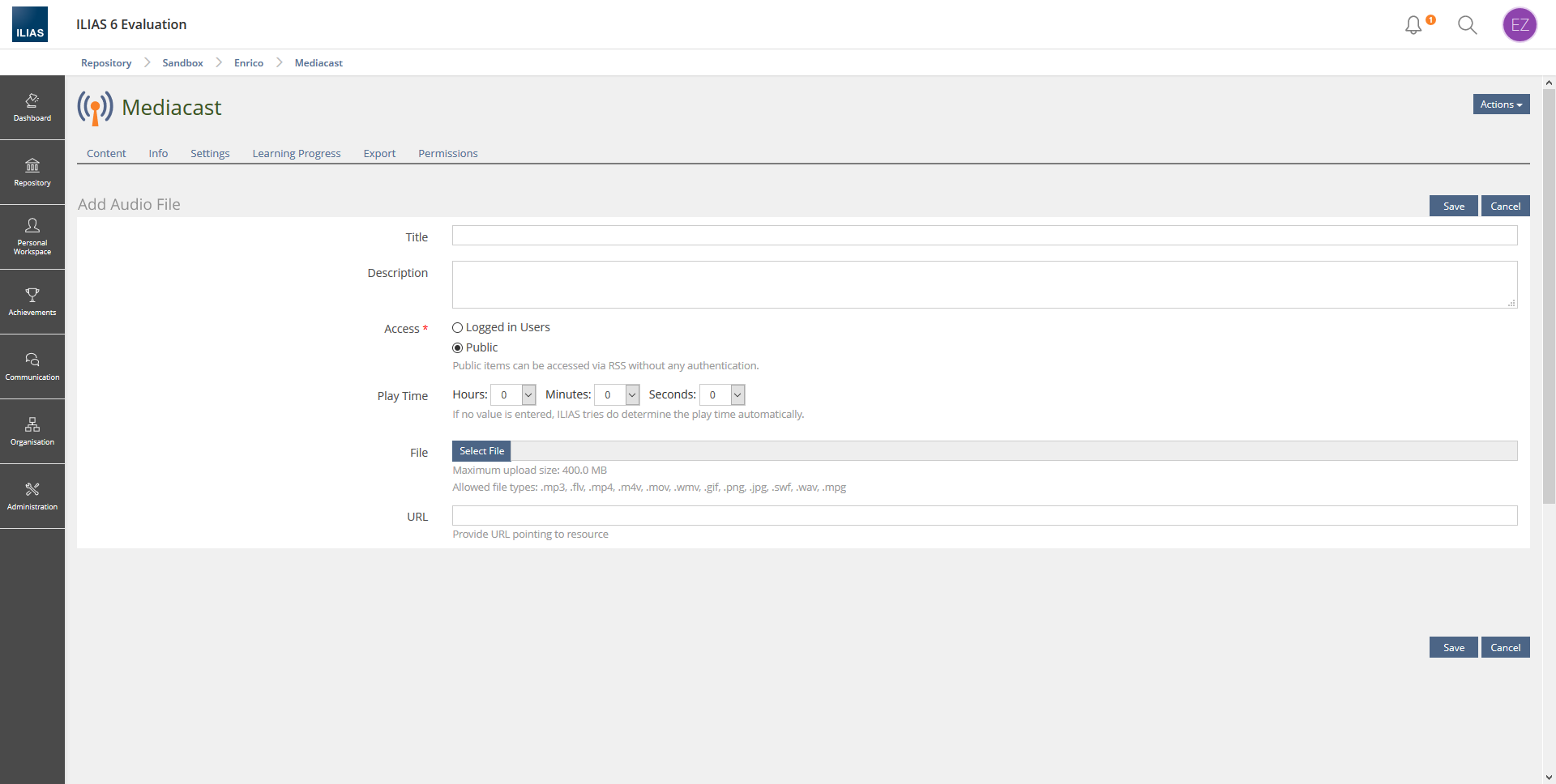Open the Communication sidebar menu
Image resolution: width=1556 pixels, height=784 pixels.
pos(32,366)
